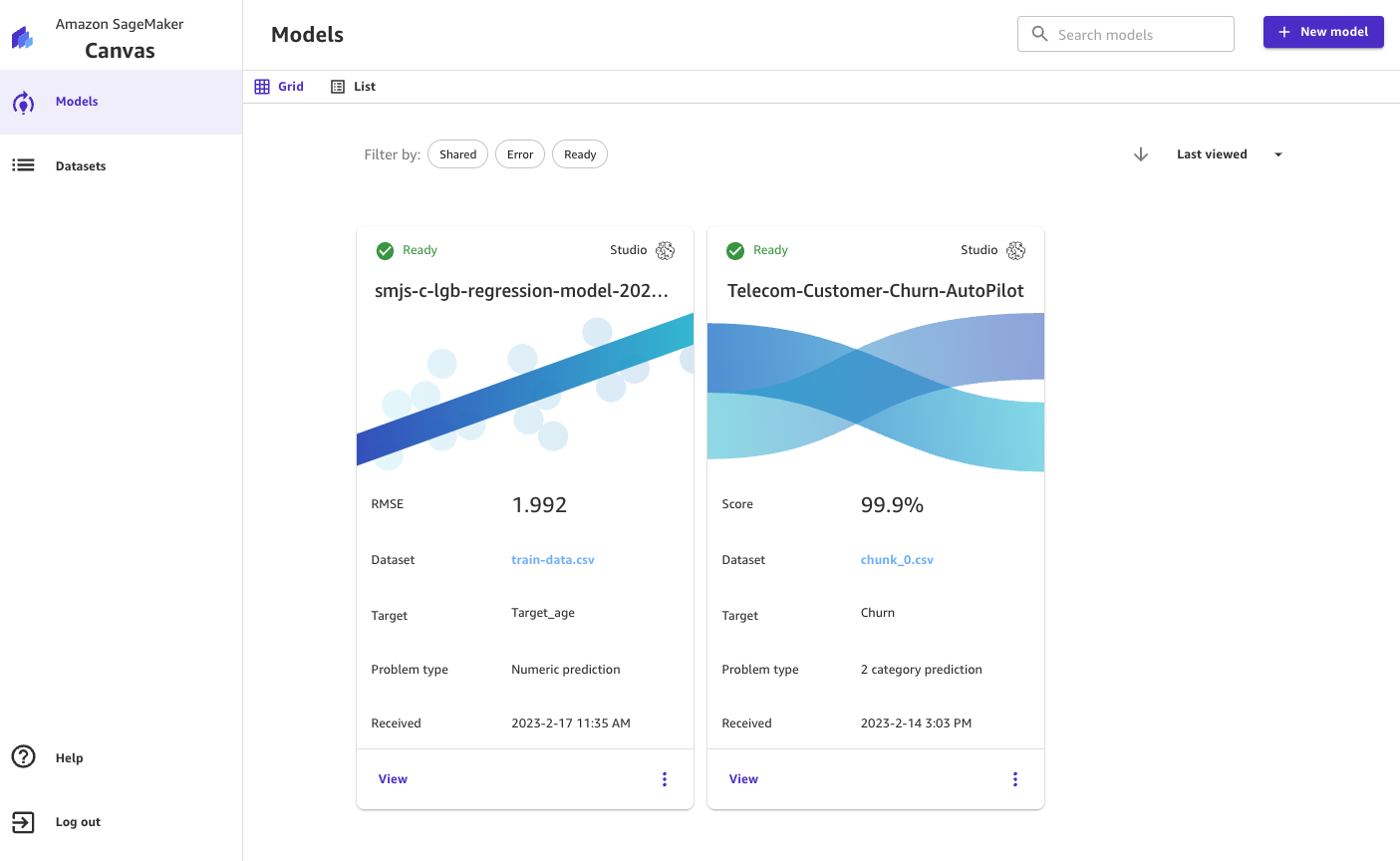Click the Last viewed sort label
Screen dimensions: 1400x861
click(1212, 154)
